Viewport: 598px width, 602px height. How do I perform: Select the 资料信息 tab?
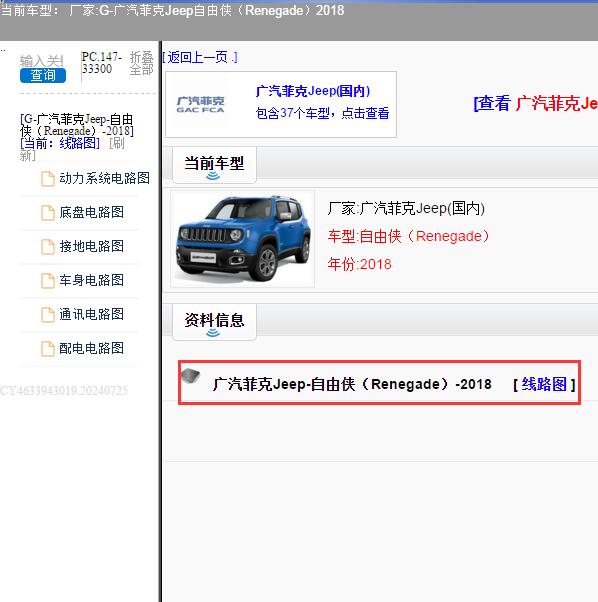pos(214,322)
